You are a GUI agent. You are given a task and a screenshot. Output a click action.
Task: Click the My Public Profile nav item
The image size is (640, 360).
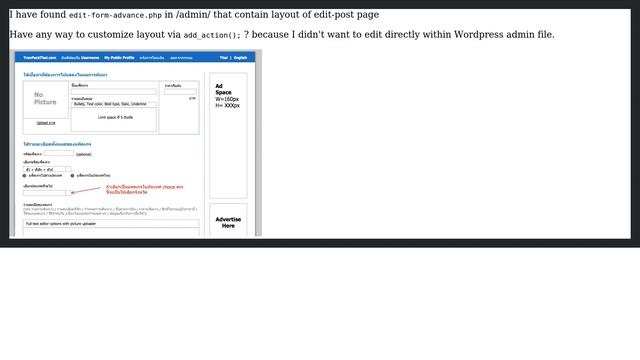[119, 58]
